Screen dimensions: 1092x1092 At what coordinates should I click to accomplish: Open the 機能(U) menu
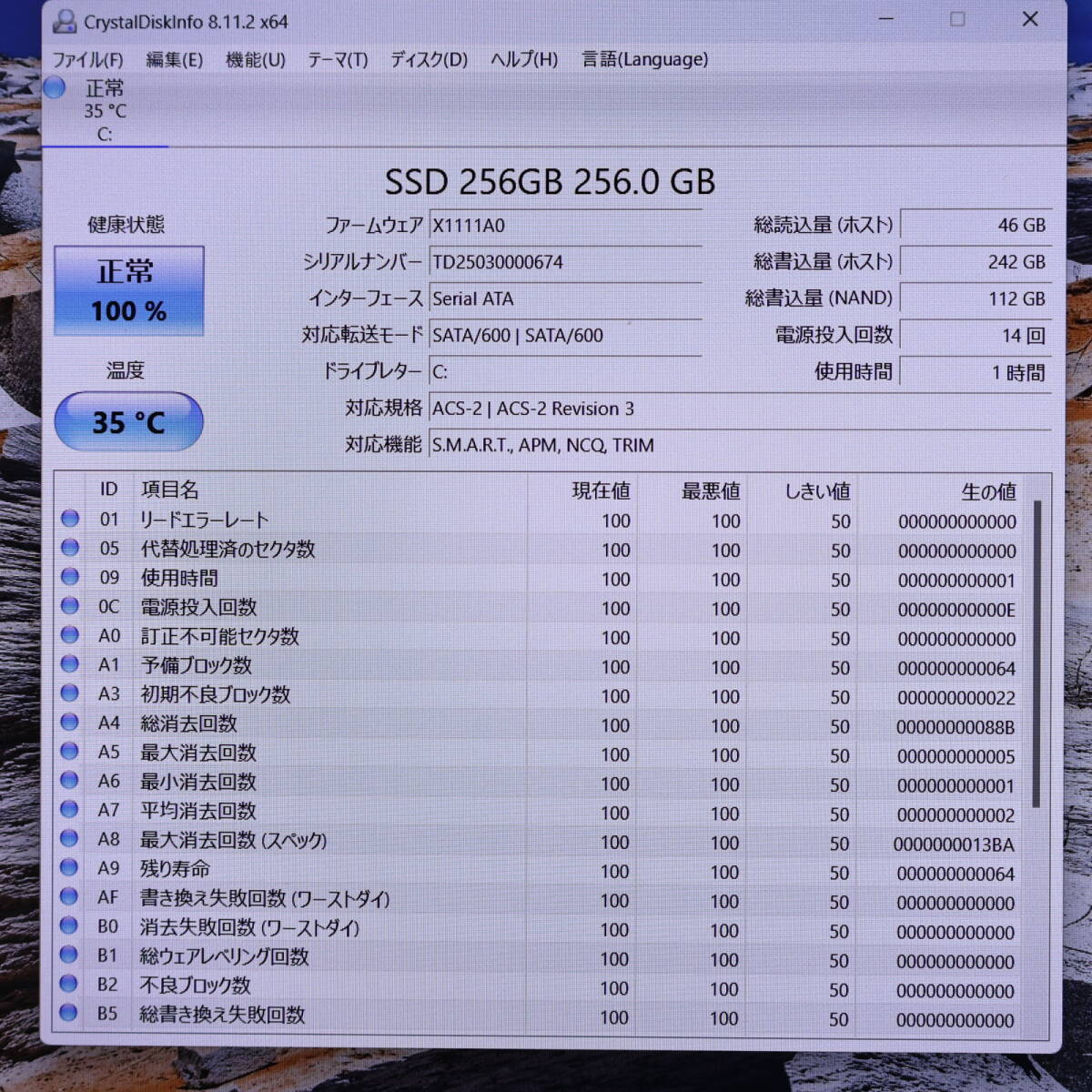pyautogui.click(x=255, y=60)
